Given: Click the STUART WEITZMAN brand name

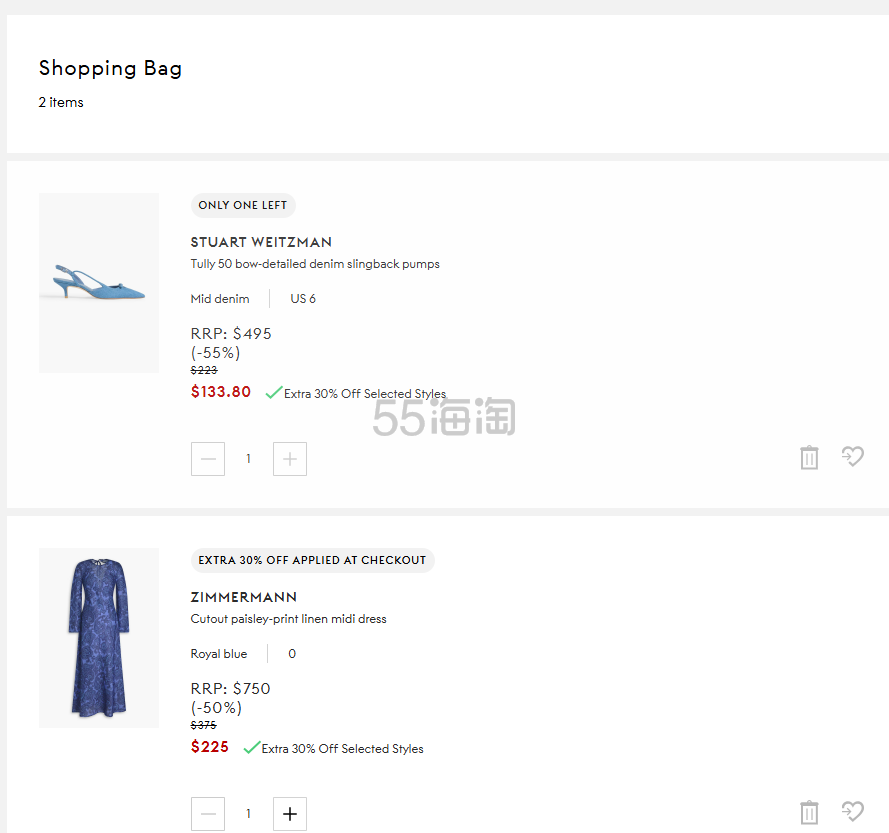Looking at the screenshot, I should tap(261, 242).
